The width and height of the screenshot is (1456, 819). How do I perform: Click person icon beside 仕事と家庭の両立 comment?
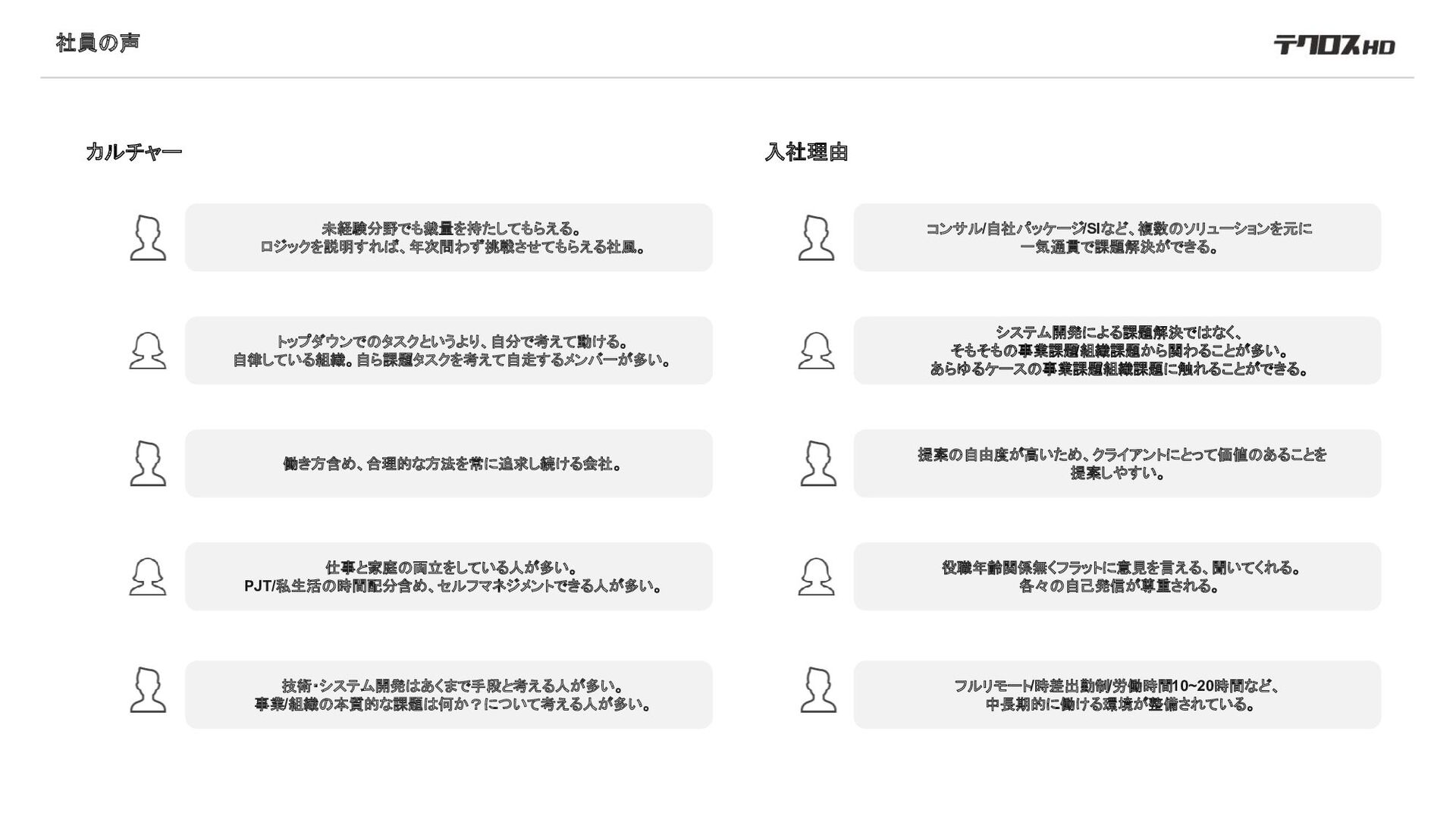[x=148, y=576]
